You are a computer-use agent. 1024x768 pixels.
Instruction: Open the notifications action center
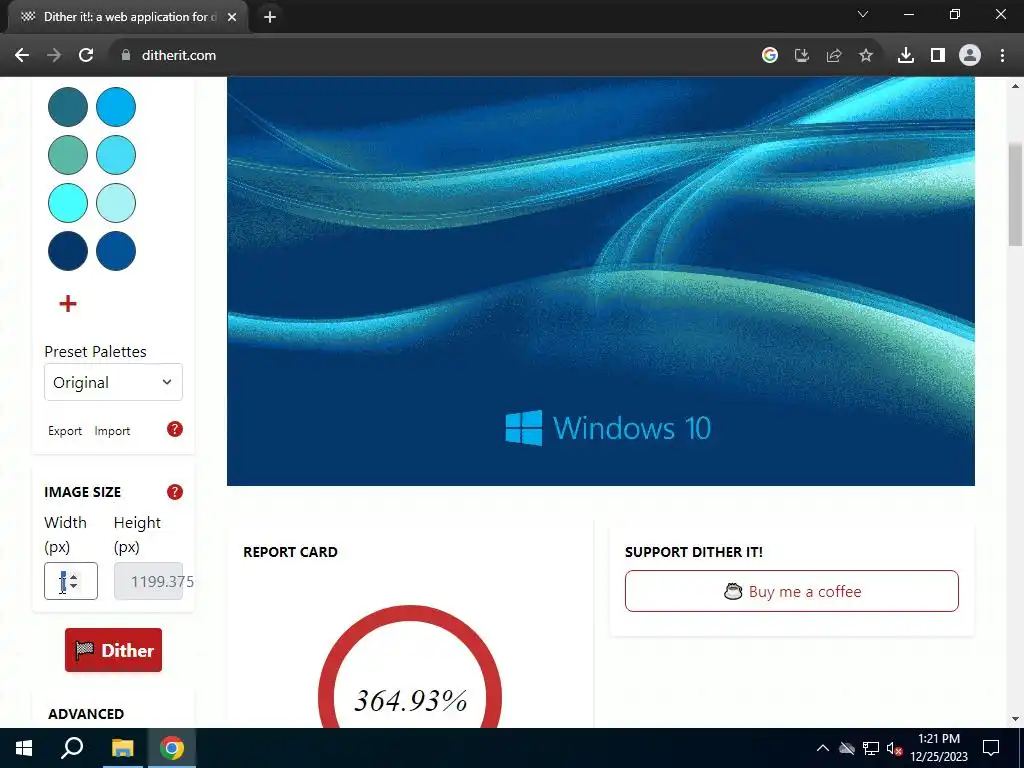click(991, 748)
